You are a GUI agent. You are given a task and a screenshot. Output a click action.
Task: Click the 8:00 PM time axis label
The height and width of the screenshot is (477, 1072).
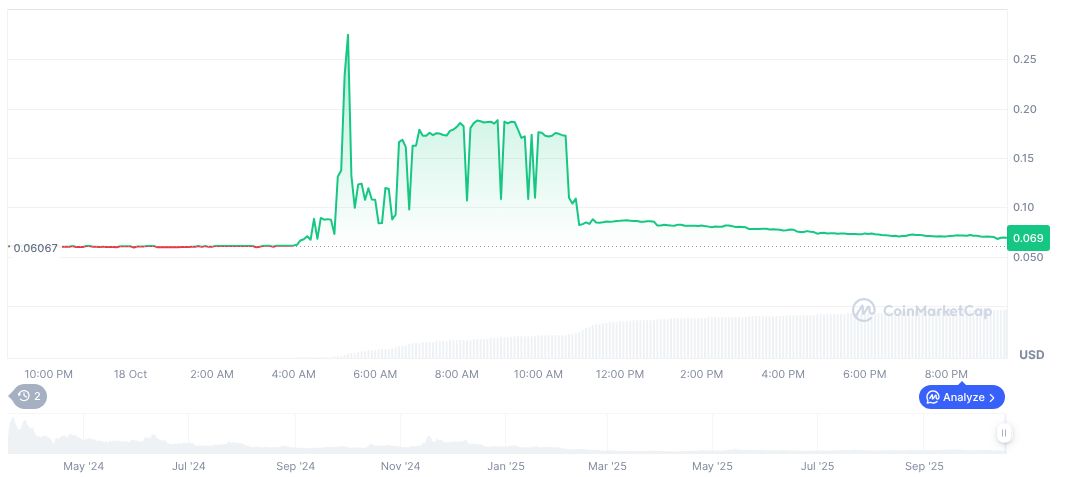point(946,374)
